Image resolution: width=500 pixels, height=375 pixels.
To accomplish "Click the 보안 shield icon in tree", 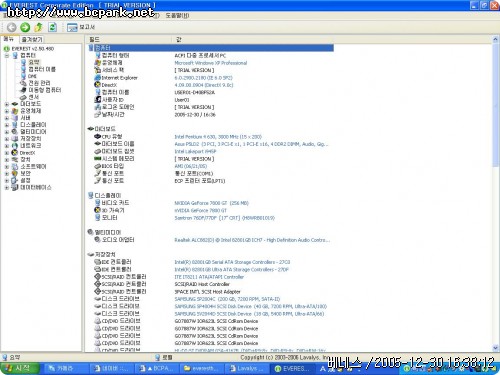I will coord(15,174).
